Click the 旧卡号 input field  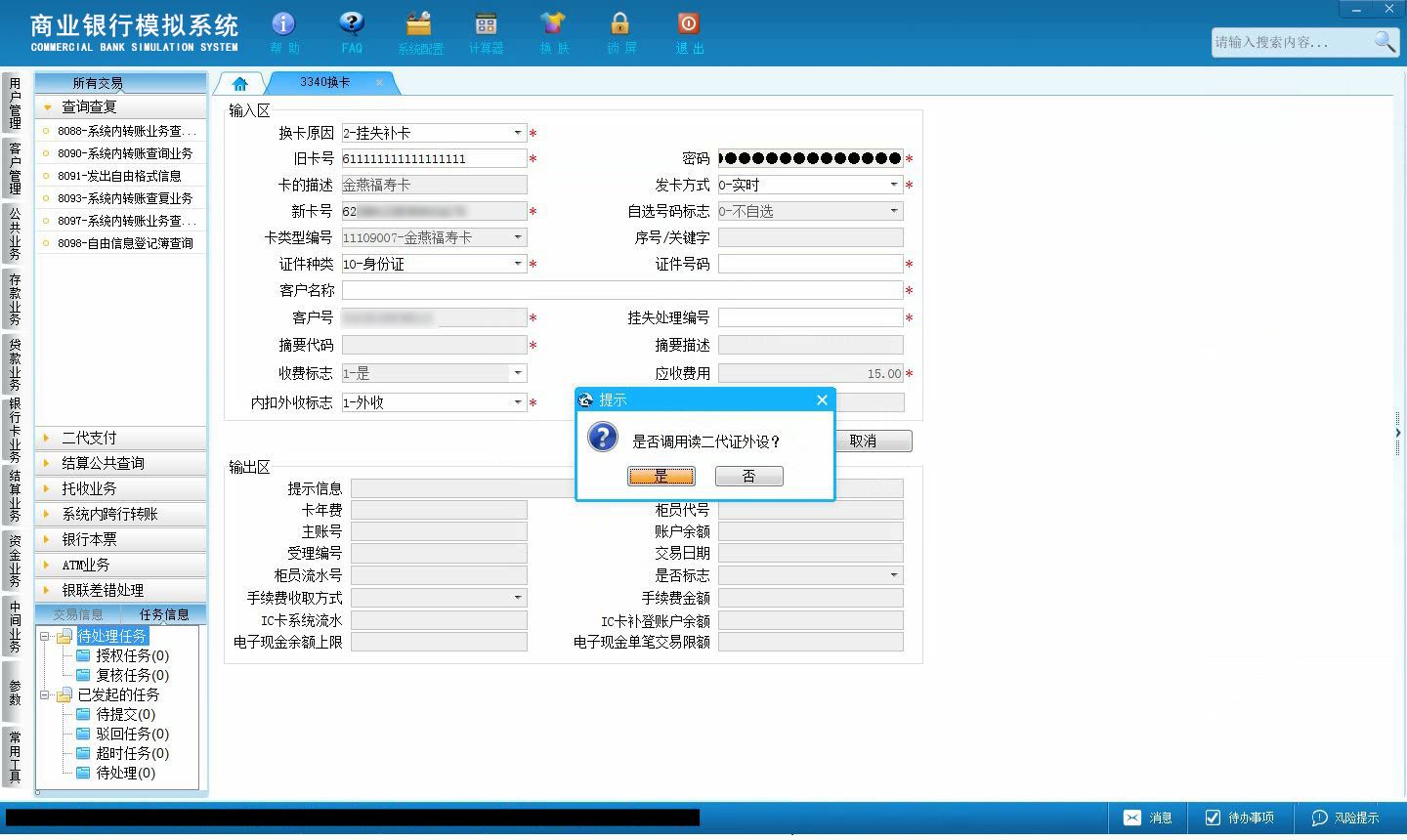[x=434, y=158]
